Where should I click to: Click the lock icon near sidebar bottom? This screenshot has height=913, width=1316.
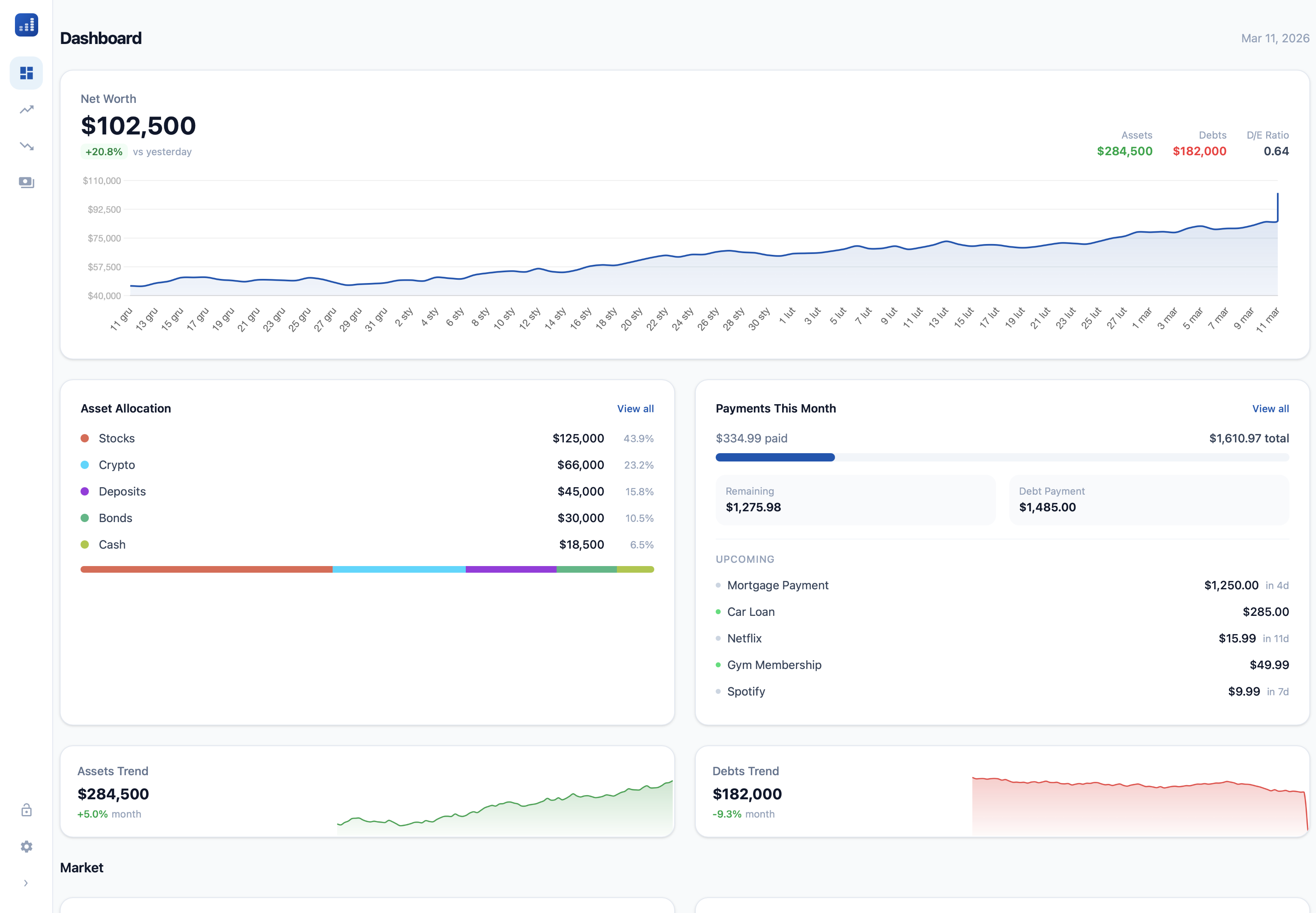click(x=26, y=810)
